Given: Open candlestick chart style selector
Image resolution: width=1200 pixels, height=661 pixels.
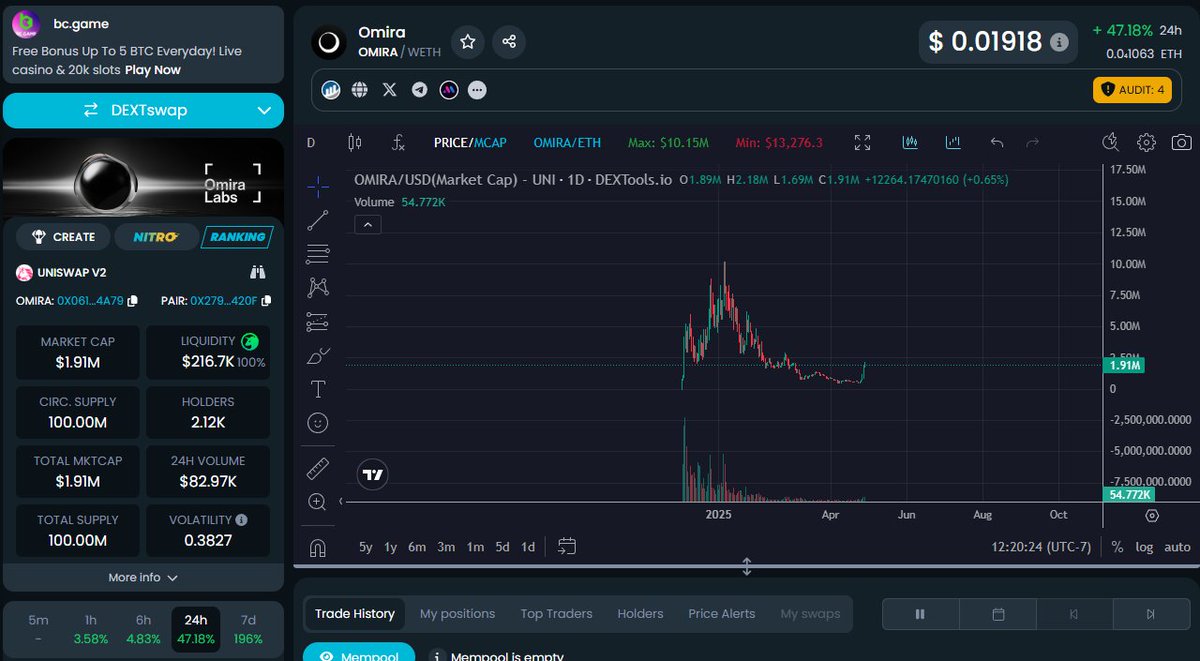Looking at the screenshot, I should click(x=354, y=143).
